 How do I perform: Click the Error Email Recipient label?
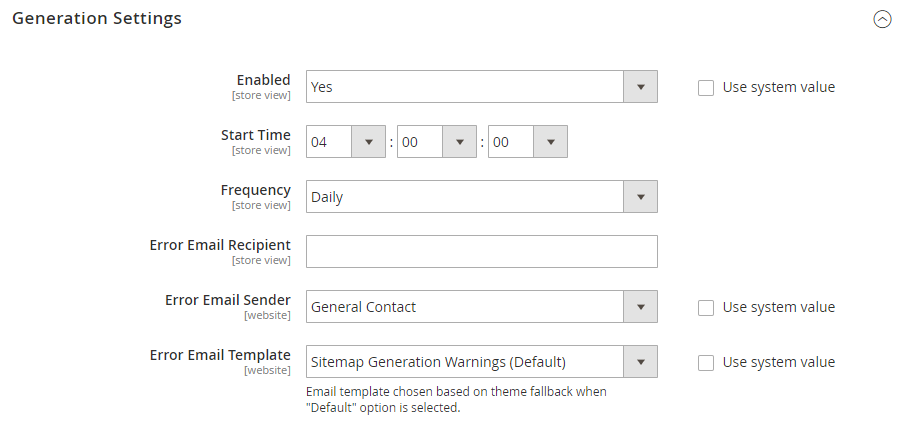point(220,245)
